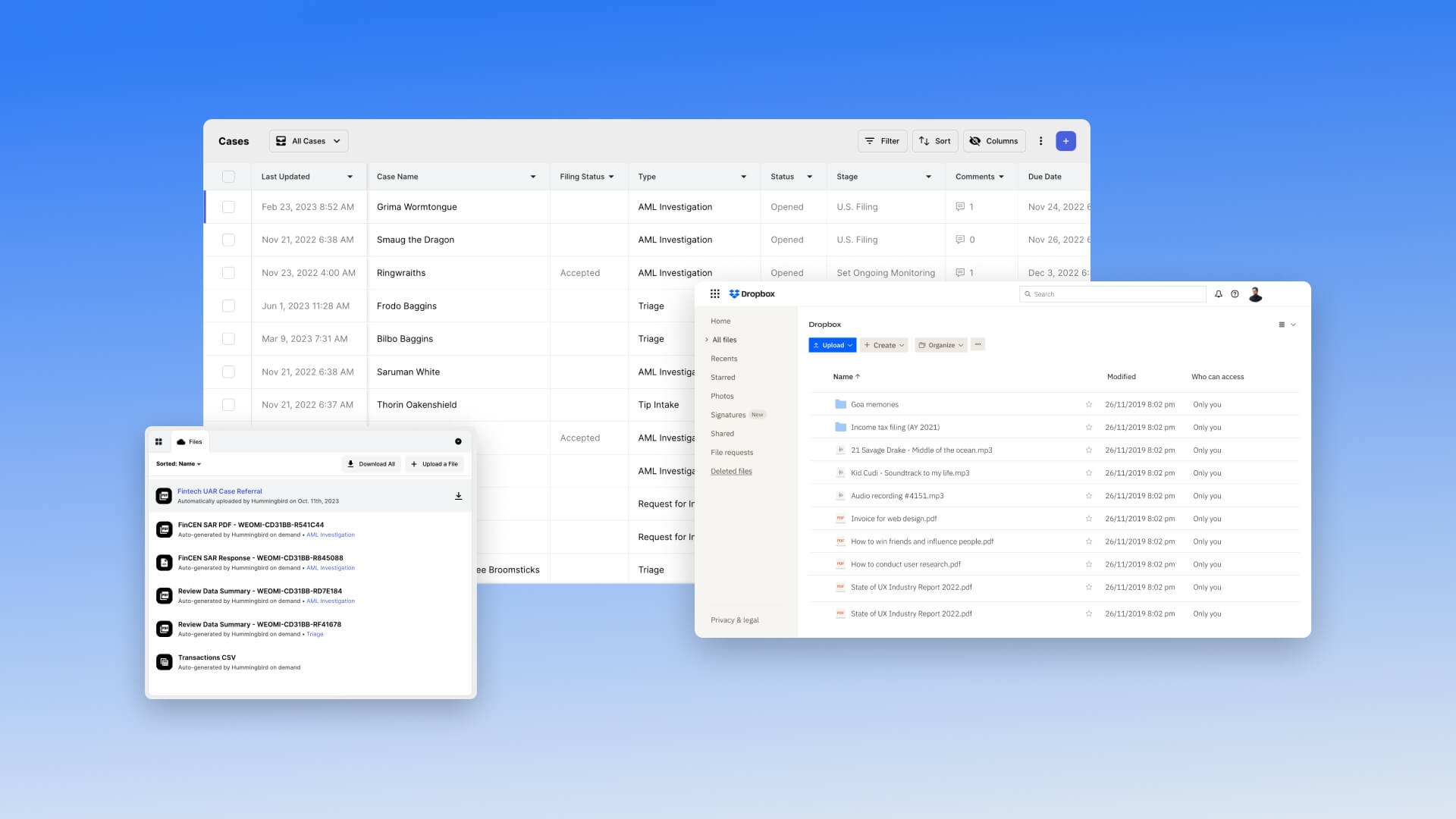Open Photos in Dropbox sidebar

click(x=722, y=396)
